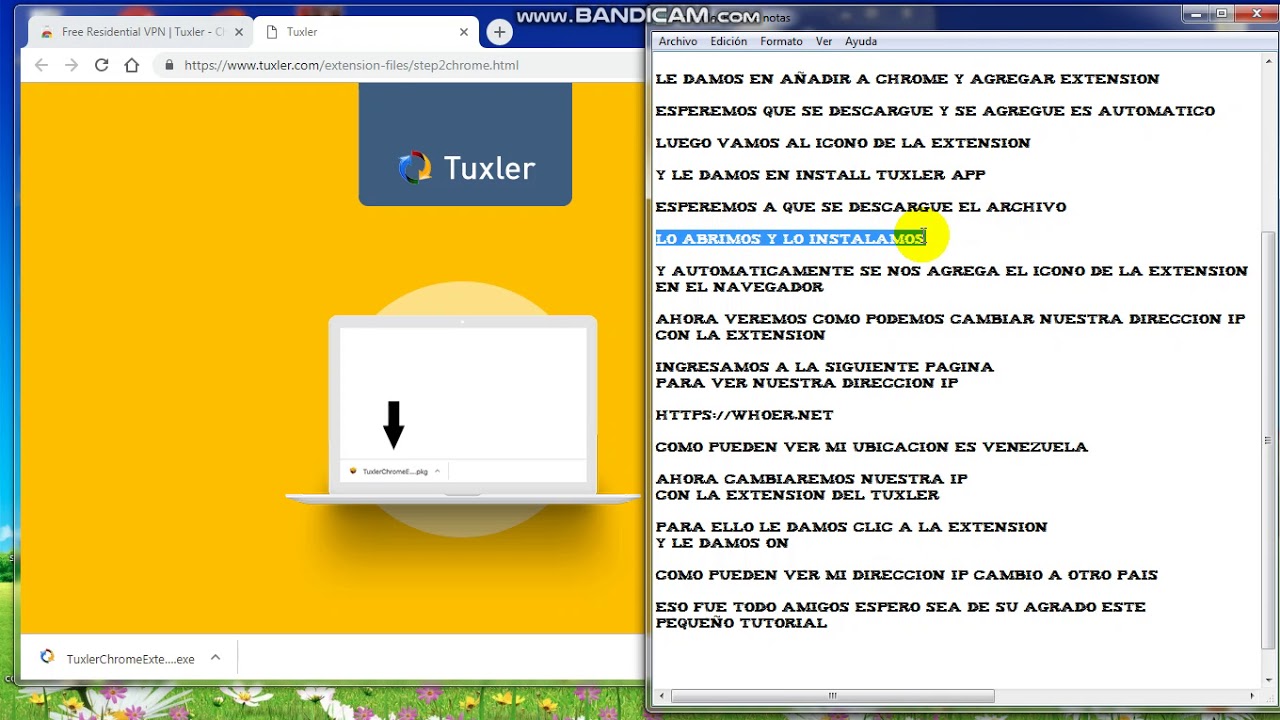Image resolution: width=1280 pixels, height=720 pixels.
Task: Open downloaded TuxlerChromeExte exe file
Action: coord(130,659)
